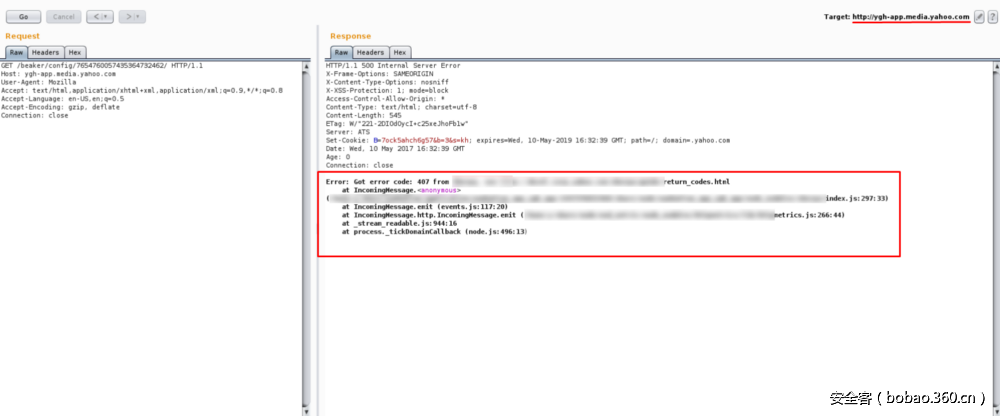Open history dropdown beside the < button
This screenshot has height=416, width=1000.
(107, 17)
